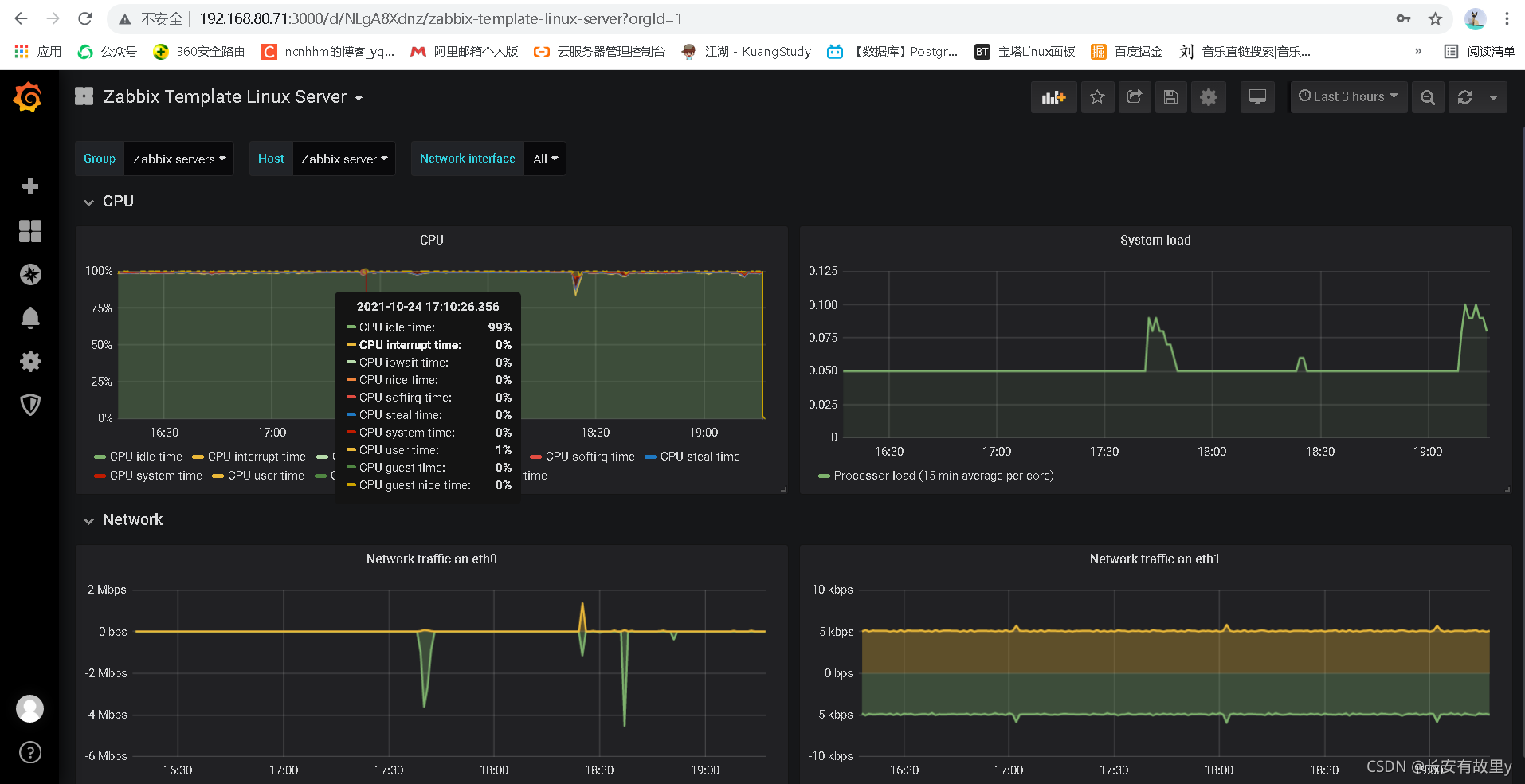Open the Host Zabbix server dropdown
Screen dimensions: 1525x784
coord(344,159)
